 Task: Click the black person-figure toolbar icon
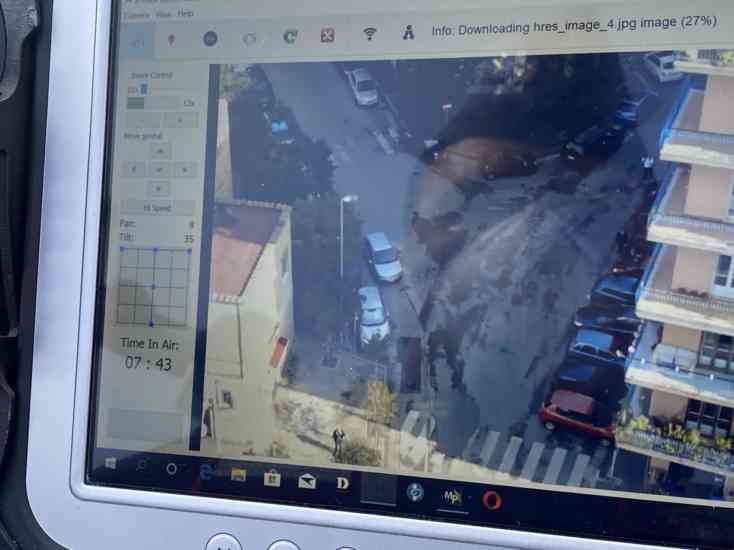[x=409, y=32]
